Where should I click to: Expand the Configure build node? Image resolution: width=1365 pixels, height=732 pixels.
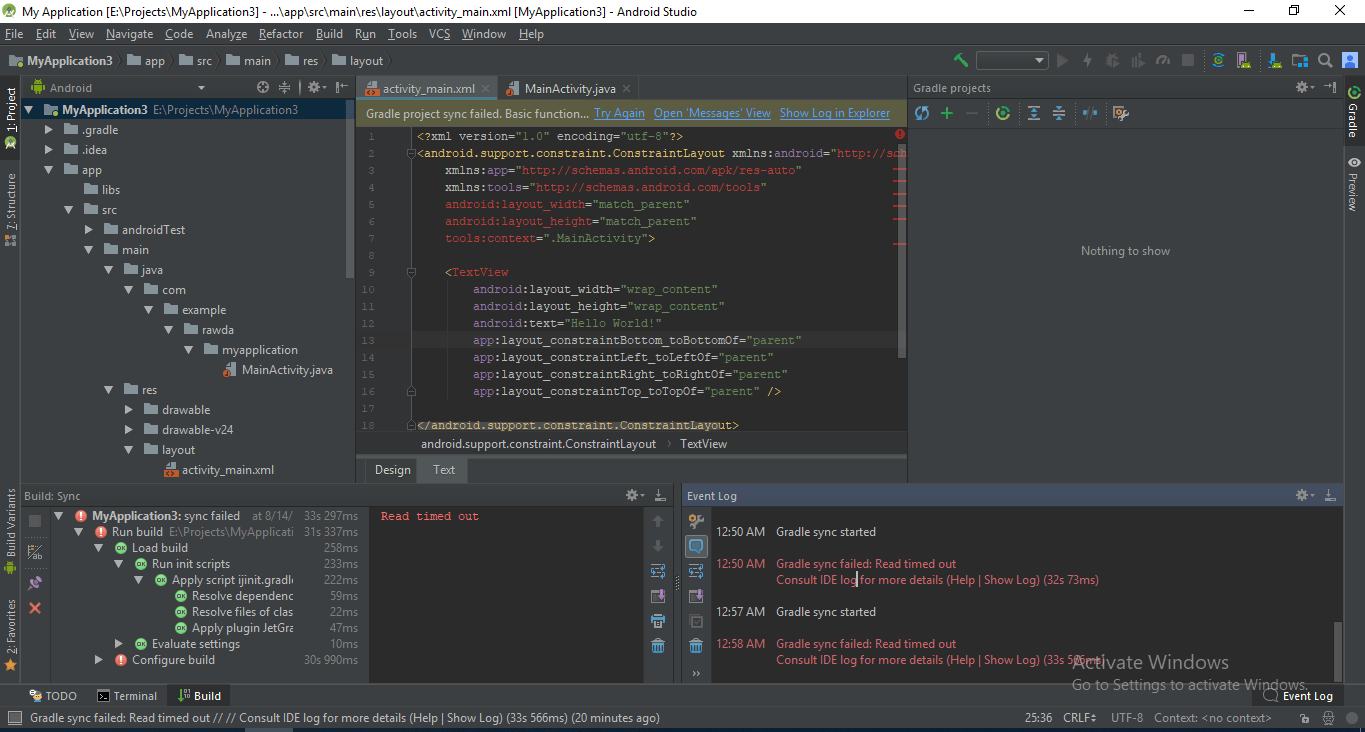(99, 660)
